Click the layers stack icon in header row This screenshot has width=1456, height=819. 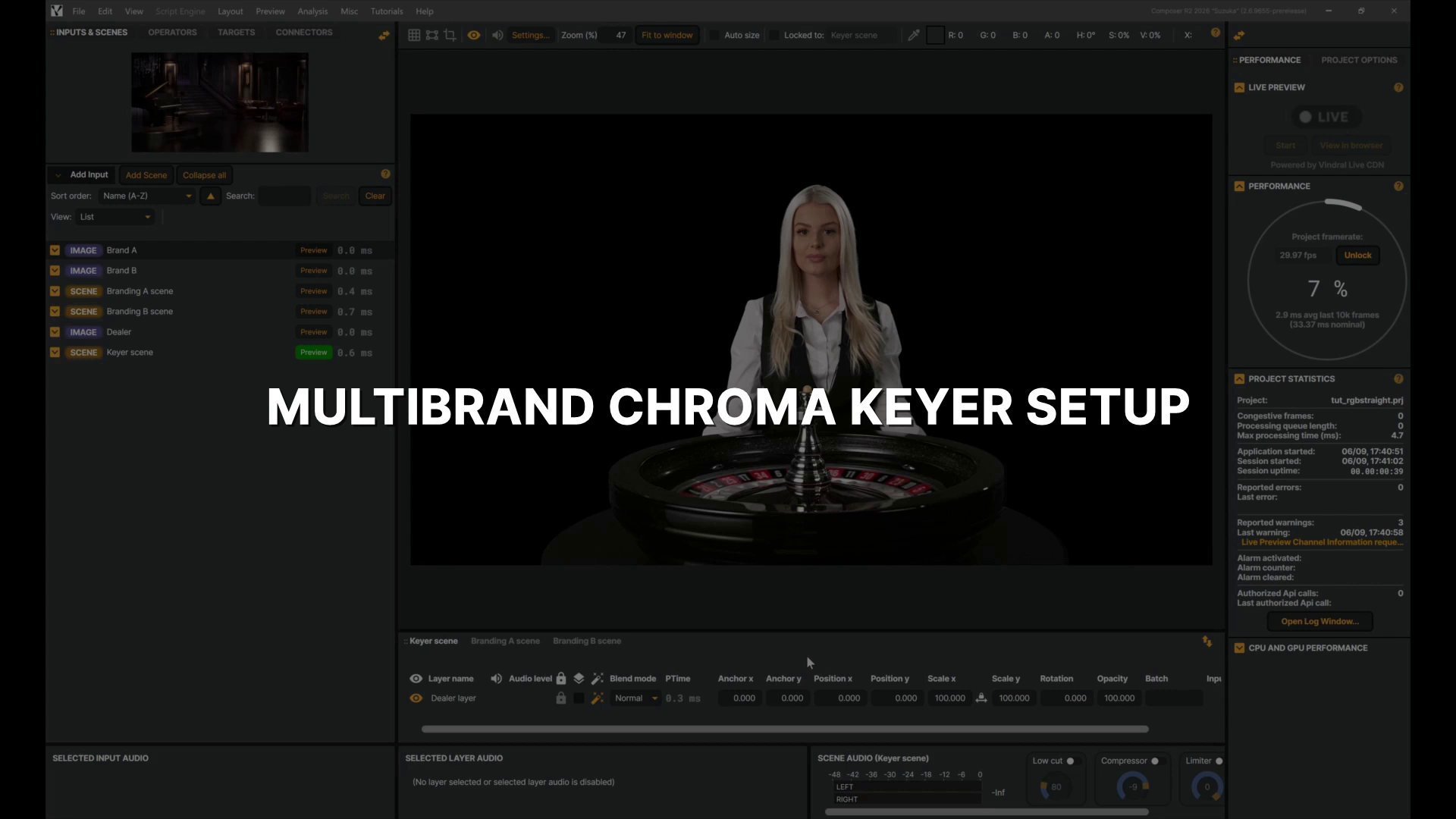pos(579,679)
